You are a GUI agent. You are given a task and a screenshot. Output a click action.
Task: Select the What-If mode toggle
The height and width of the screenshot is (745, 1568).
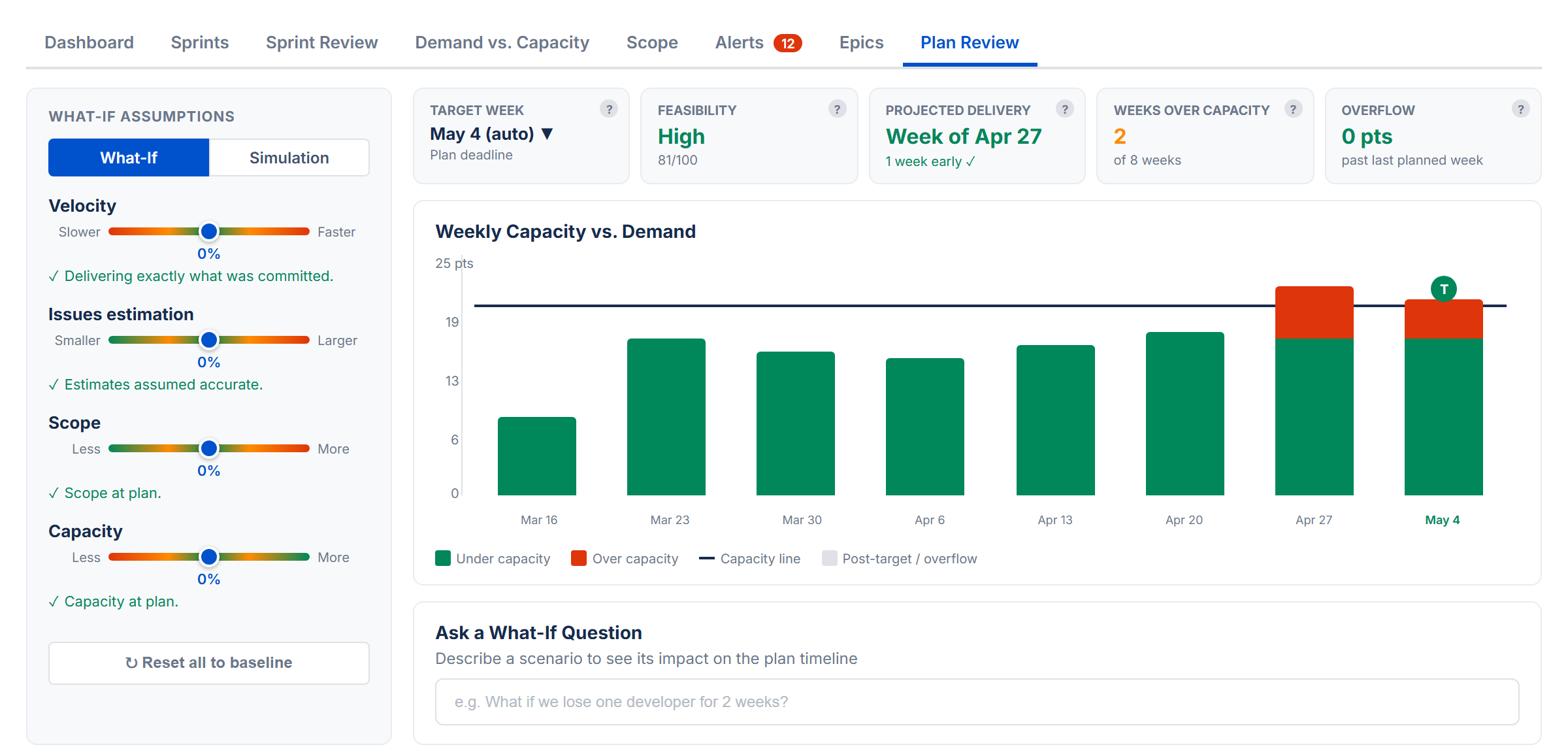click(128, 157)
